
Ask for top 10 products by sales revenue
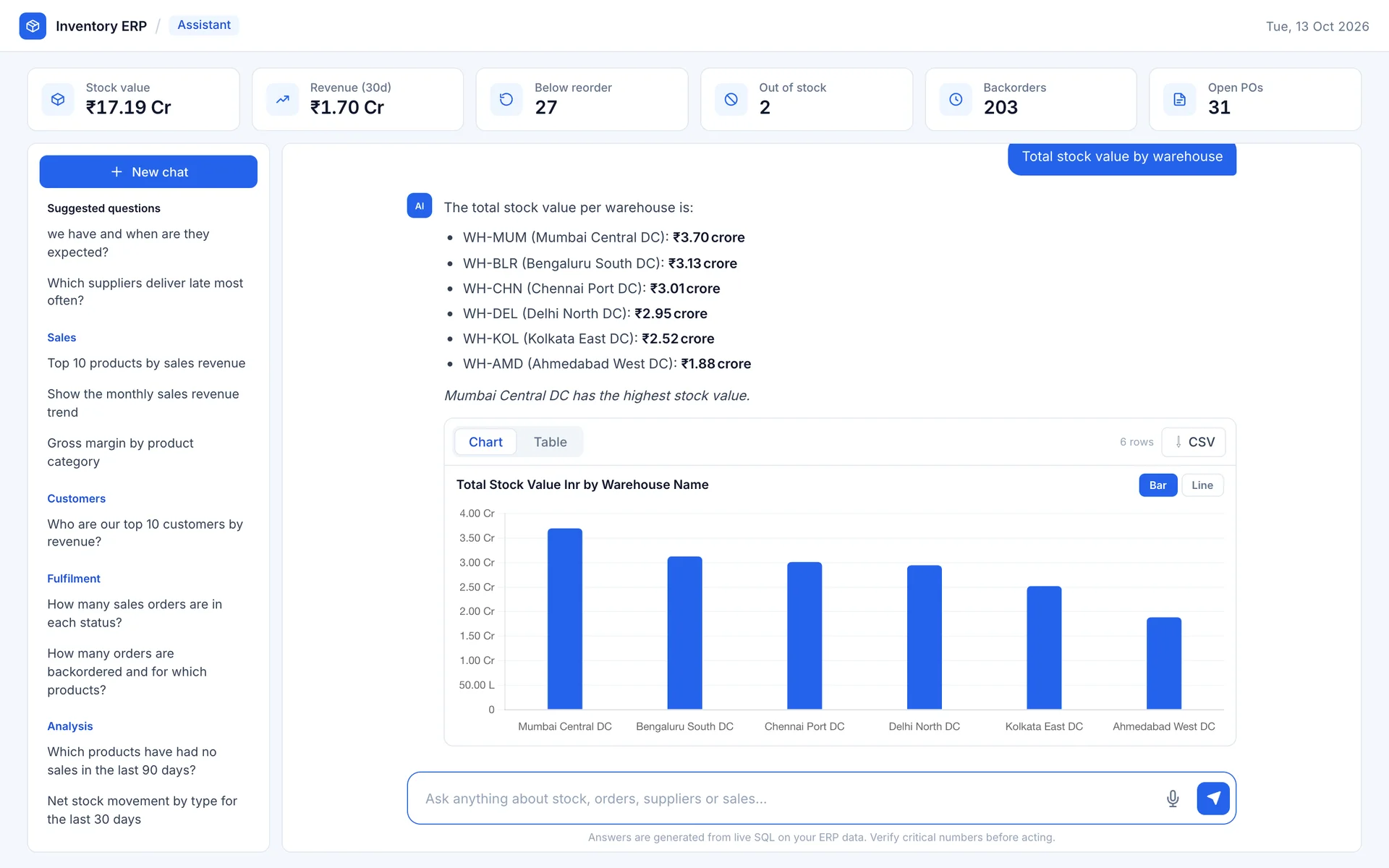(146, 363)
